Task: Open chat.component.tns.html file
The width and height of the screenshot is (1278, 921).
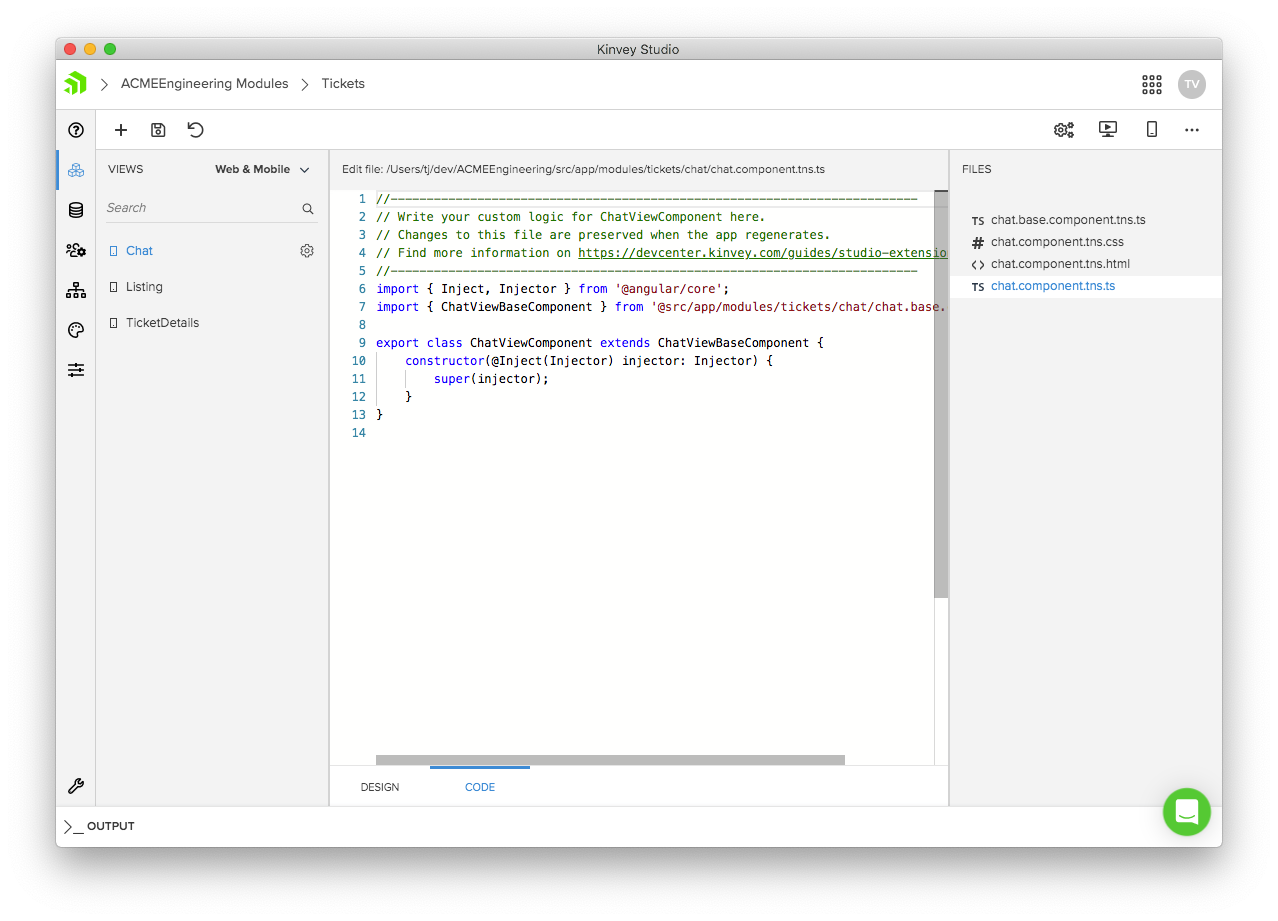Action: tap(1060, 264)
